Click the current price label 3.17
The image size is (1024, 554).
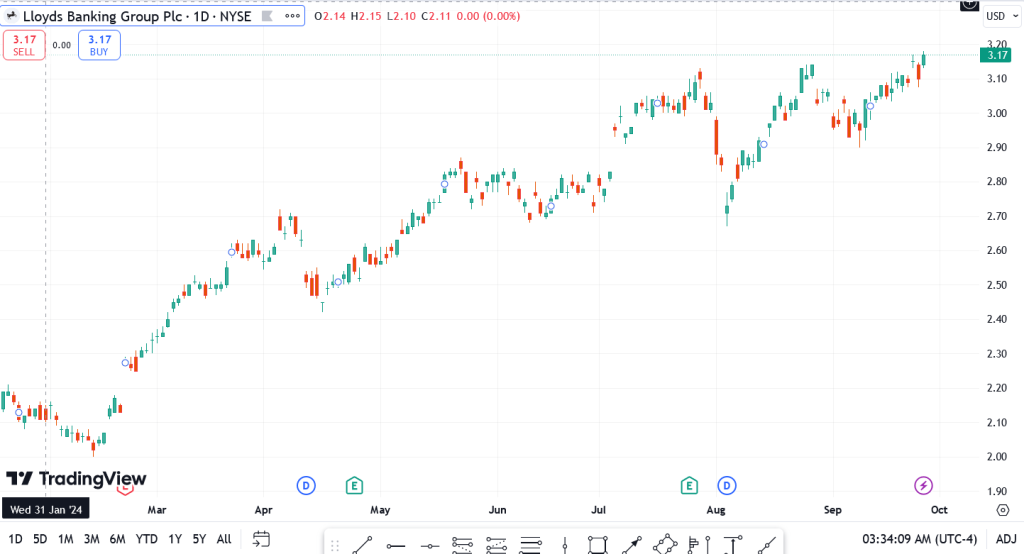(x=998, y=55)
